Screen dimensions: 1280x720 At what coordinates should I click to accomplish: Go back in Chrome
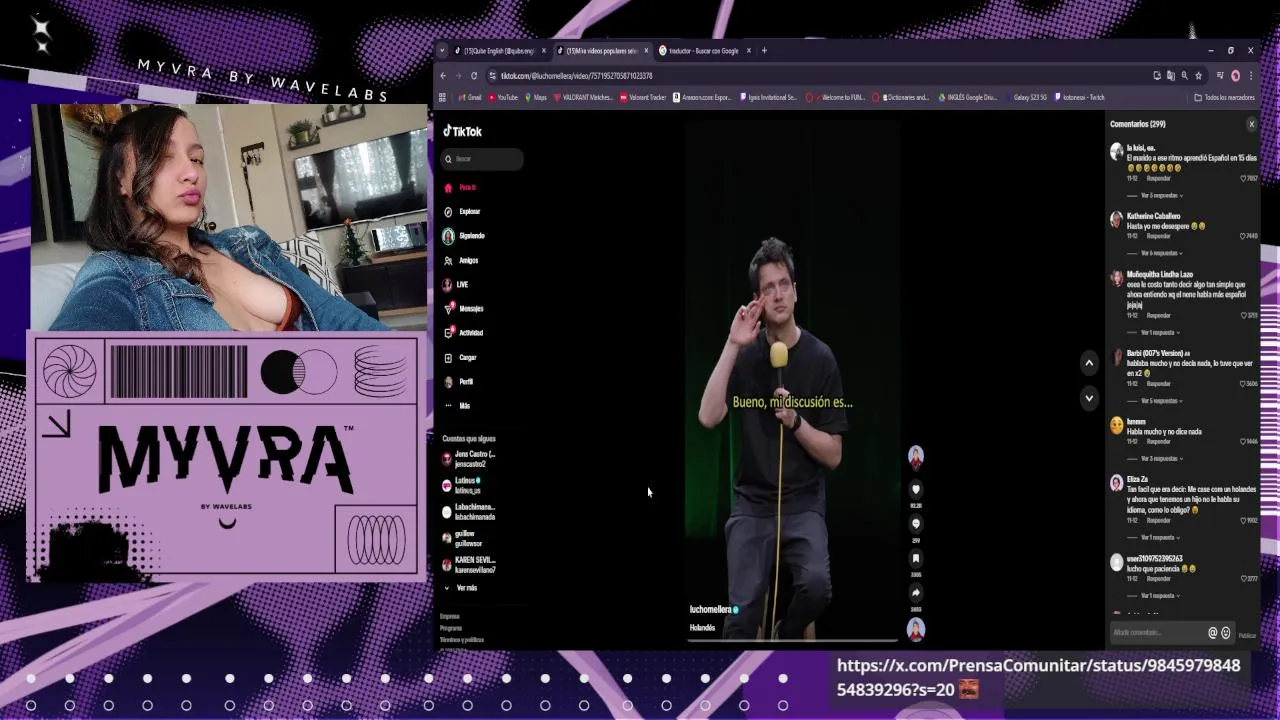point(444,76)
